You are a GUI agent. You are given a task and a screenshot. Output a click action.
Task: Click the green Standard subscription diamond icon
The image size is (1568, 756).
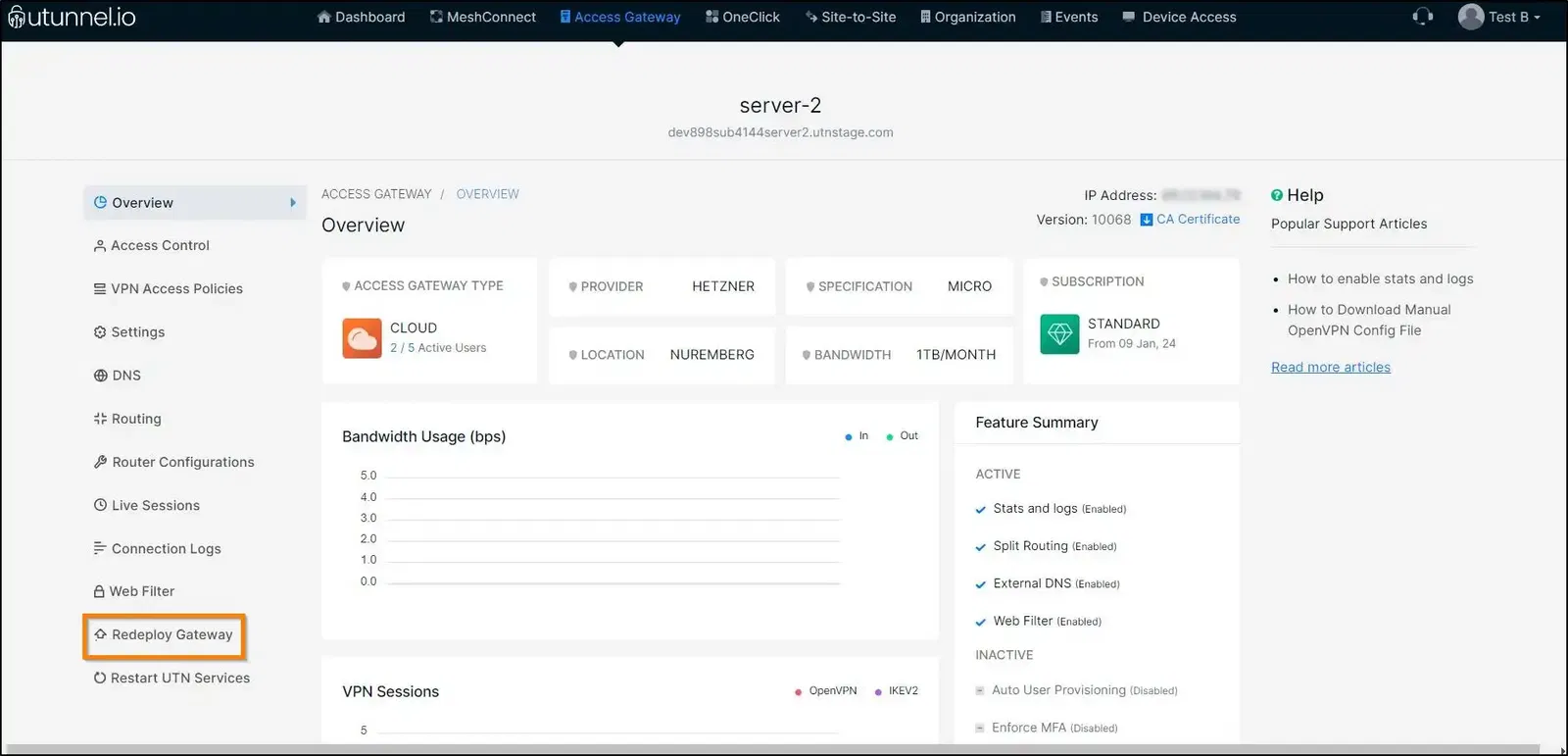[x=1059, y=334]
